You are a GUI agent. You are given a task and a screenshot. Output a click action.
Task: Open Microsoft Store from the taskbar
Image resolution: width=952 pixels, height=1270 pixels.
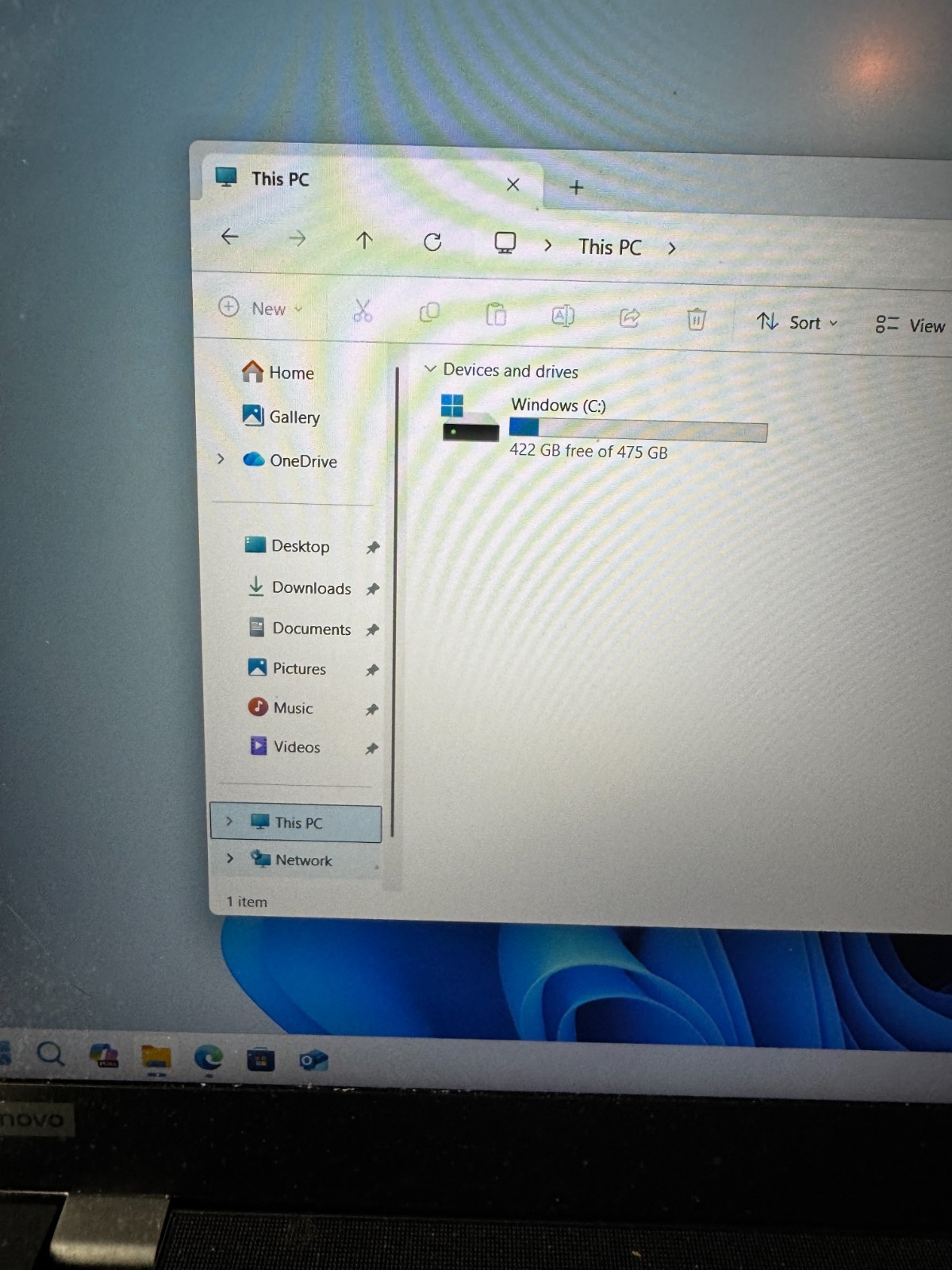click(x=260, y=1060)
